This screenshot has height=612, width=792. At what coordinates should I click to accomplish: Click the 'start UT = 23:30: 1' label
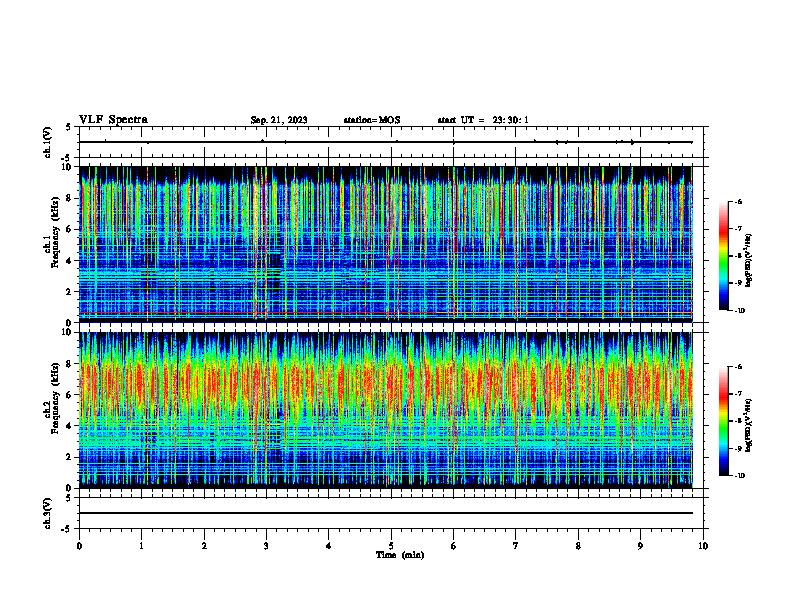483,120
